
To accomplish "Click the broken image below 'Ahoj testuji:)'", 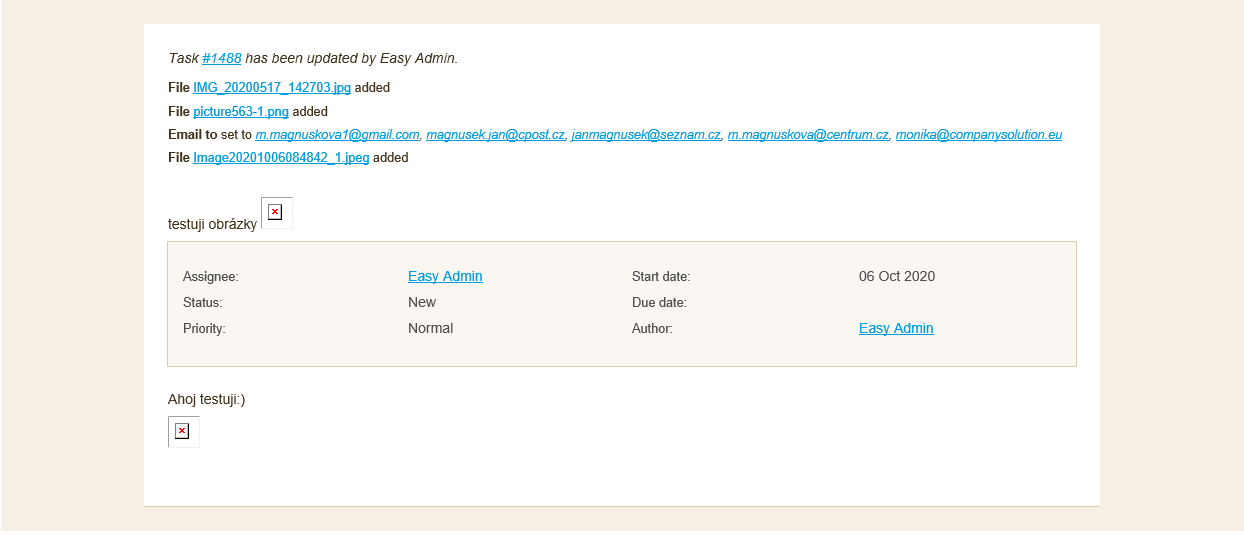I will click(x=183, y=431).
